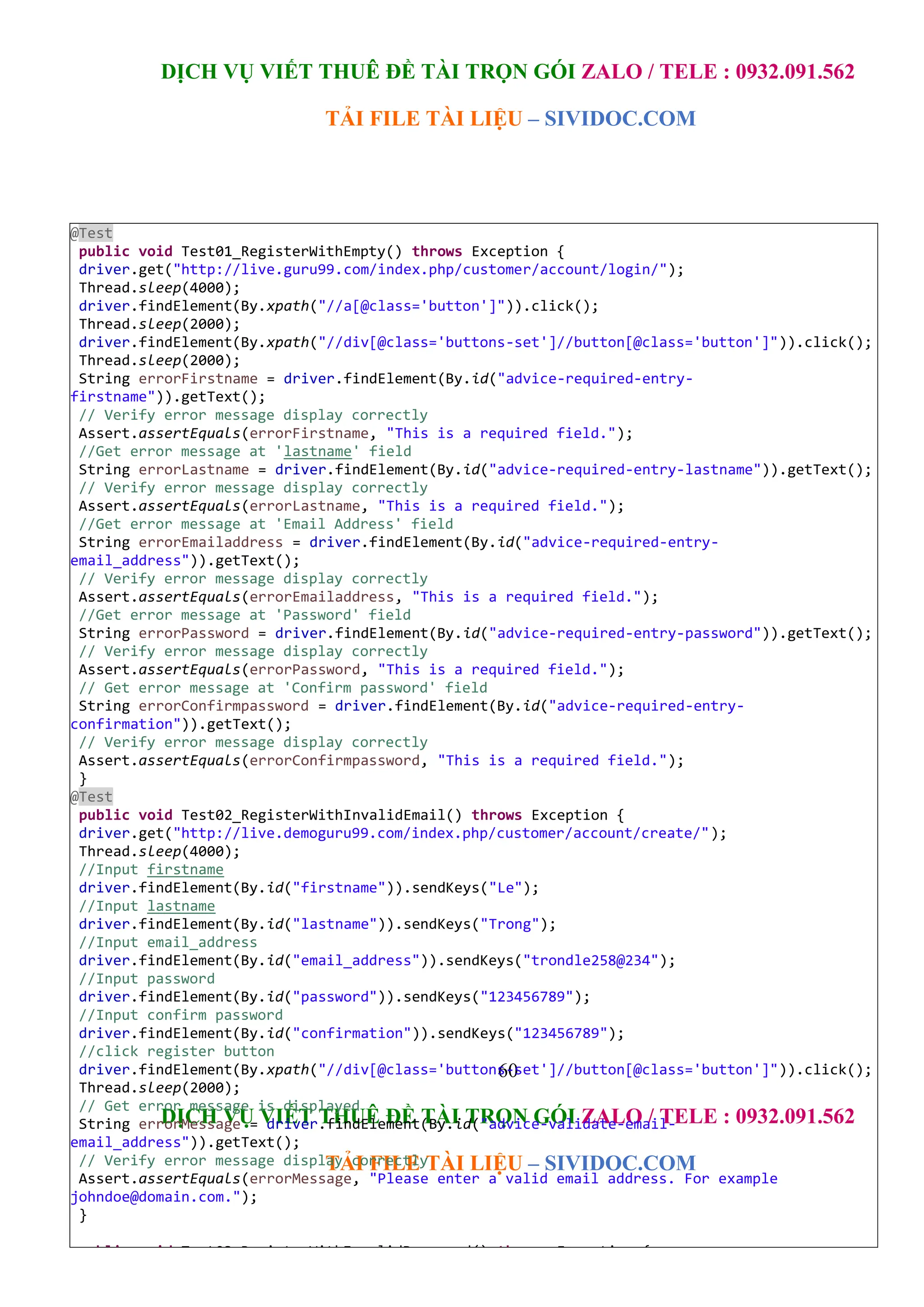Click the errorFirstname variable declaration

tap(198, 379)
